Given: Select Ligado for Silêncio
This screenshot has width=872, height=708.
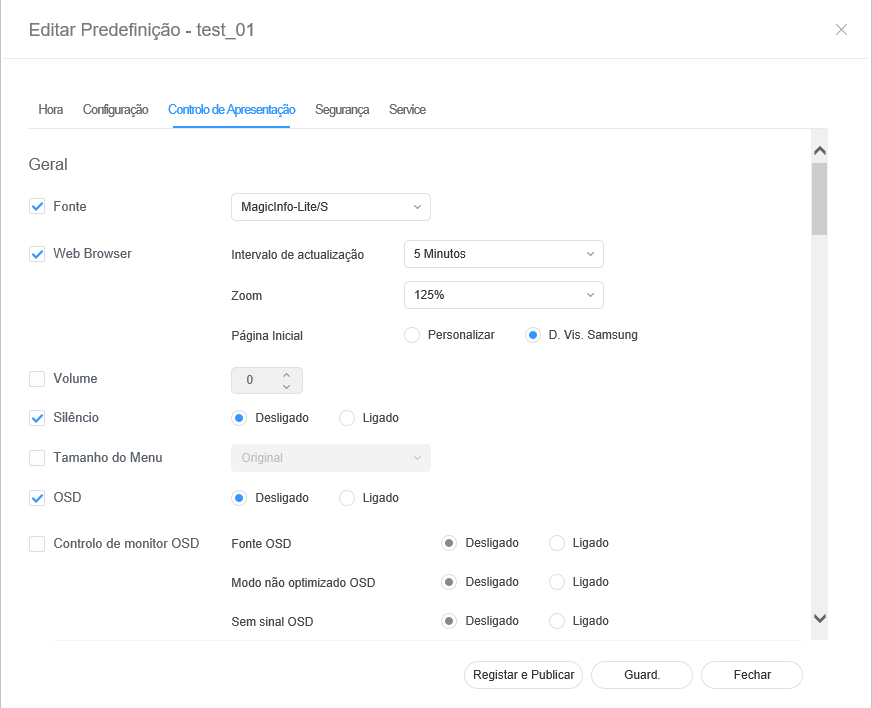Looking at the screenshot, I should pos(347,418).
